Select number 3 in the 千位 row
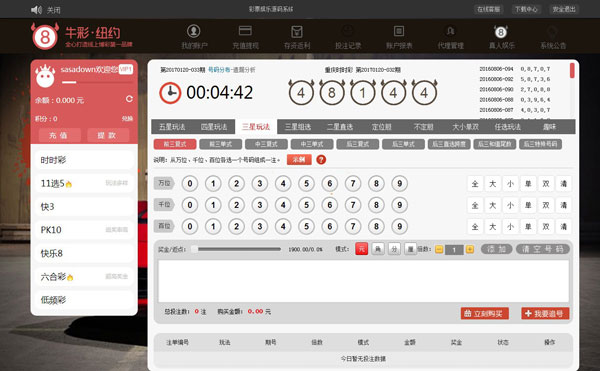This screenshot has height=371, width=600. coord(260,205)
